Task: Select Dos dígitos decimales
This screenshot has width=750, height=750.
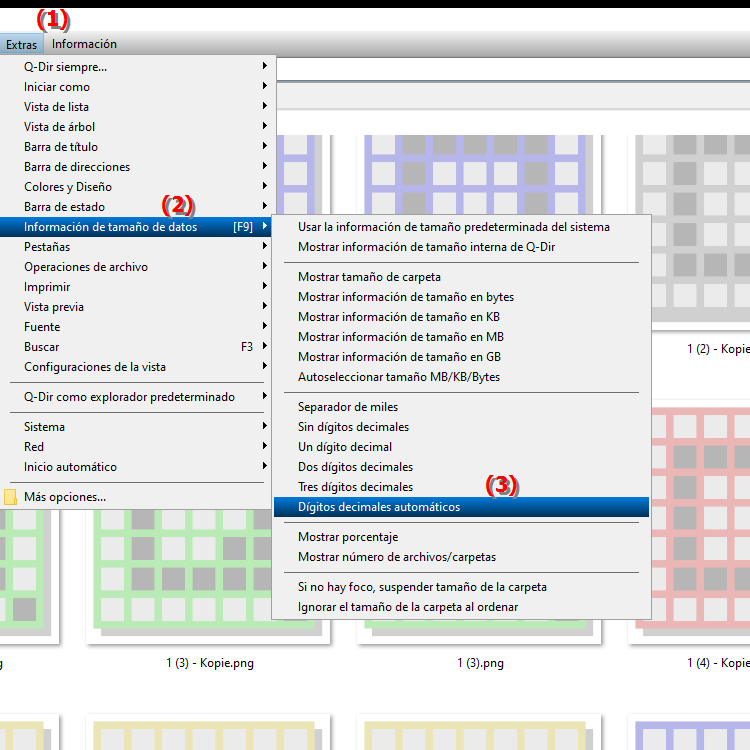Action: (462, 467)
